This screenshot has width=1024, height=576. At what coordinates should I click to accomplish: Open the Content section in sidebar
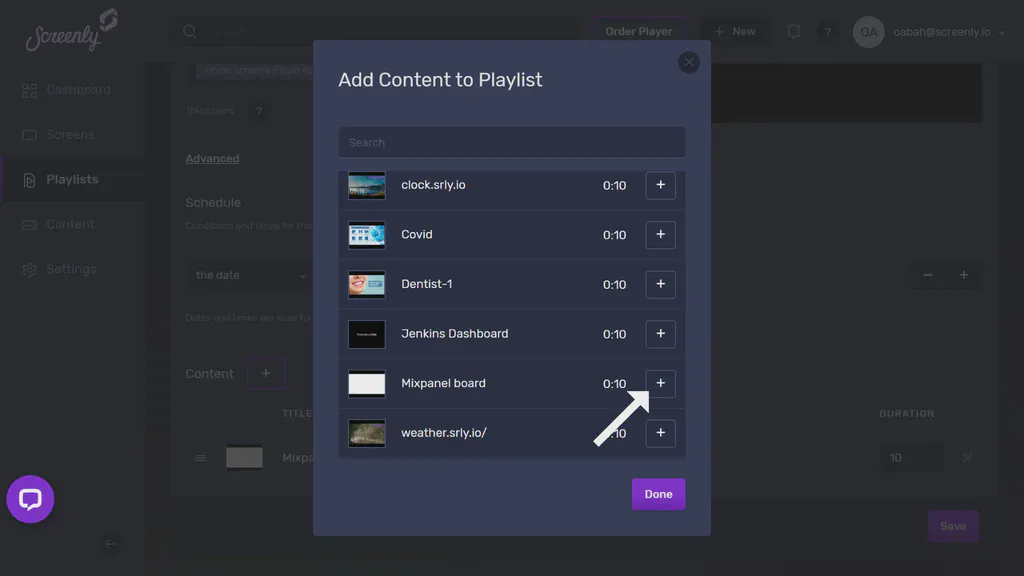[66, 224]
